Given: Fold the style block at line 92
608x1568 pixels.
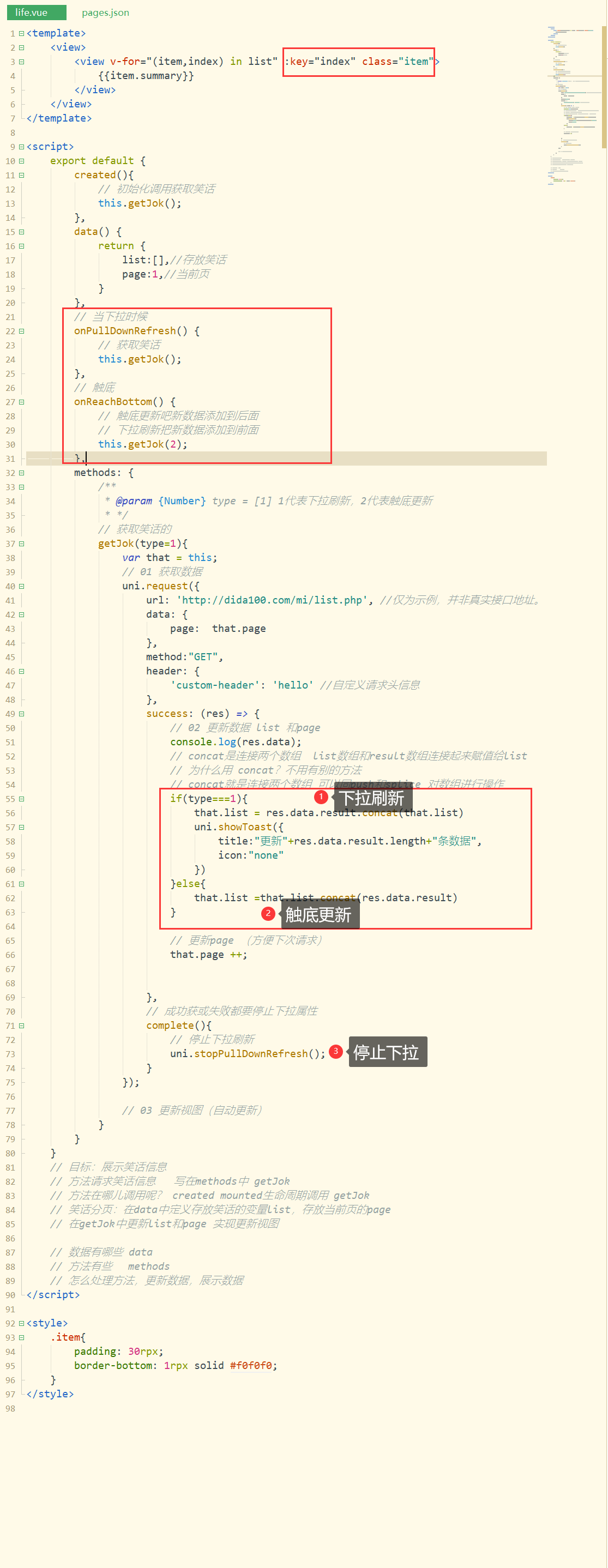Looking at the screenshot, I should [21, 1323].
